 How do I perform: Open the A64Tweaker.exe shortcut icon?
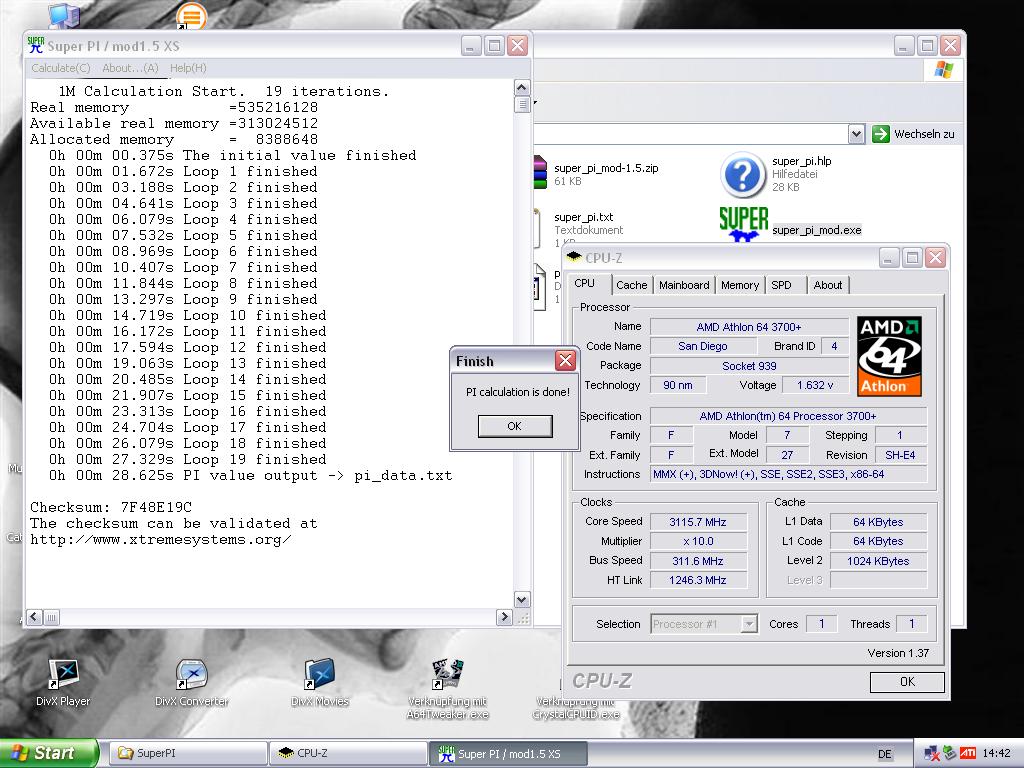[x=447, y=675]
